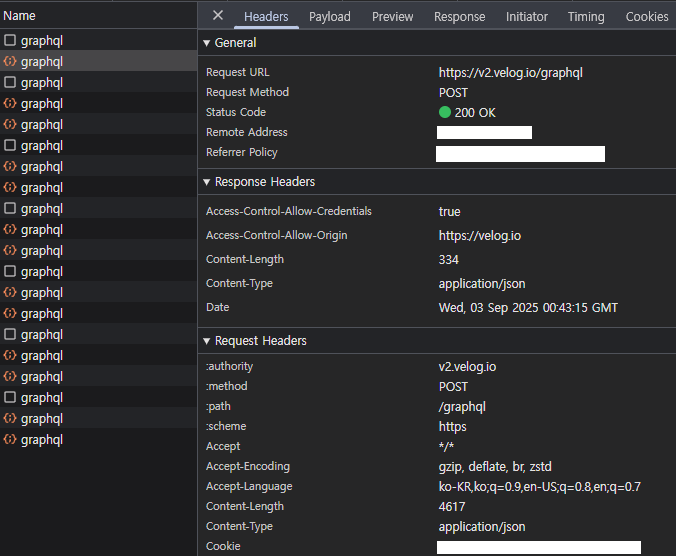The width and height of the screenshot is (676, 556).
Task: Click the Date header name
Action: [x=218, y=307]
